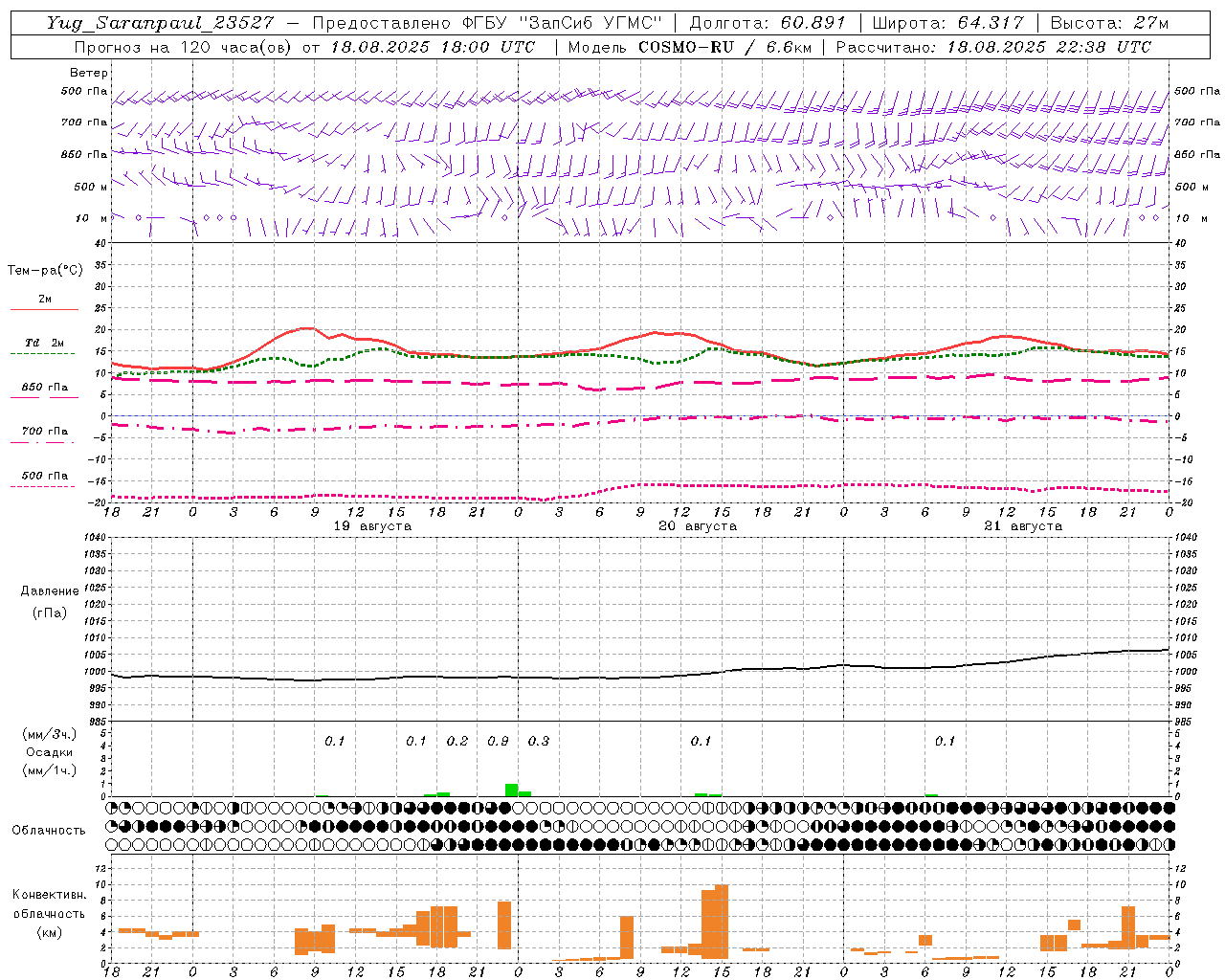Click the 'Конвективн.' convective cloud label

pyautogui.click(x=49, y=895)
